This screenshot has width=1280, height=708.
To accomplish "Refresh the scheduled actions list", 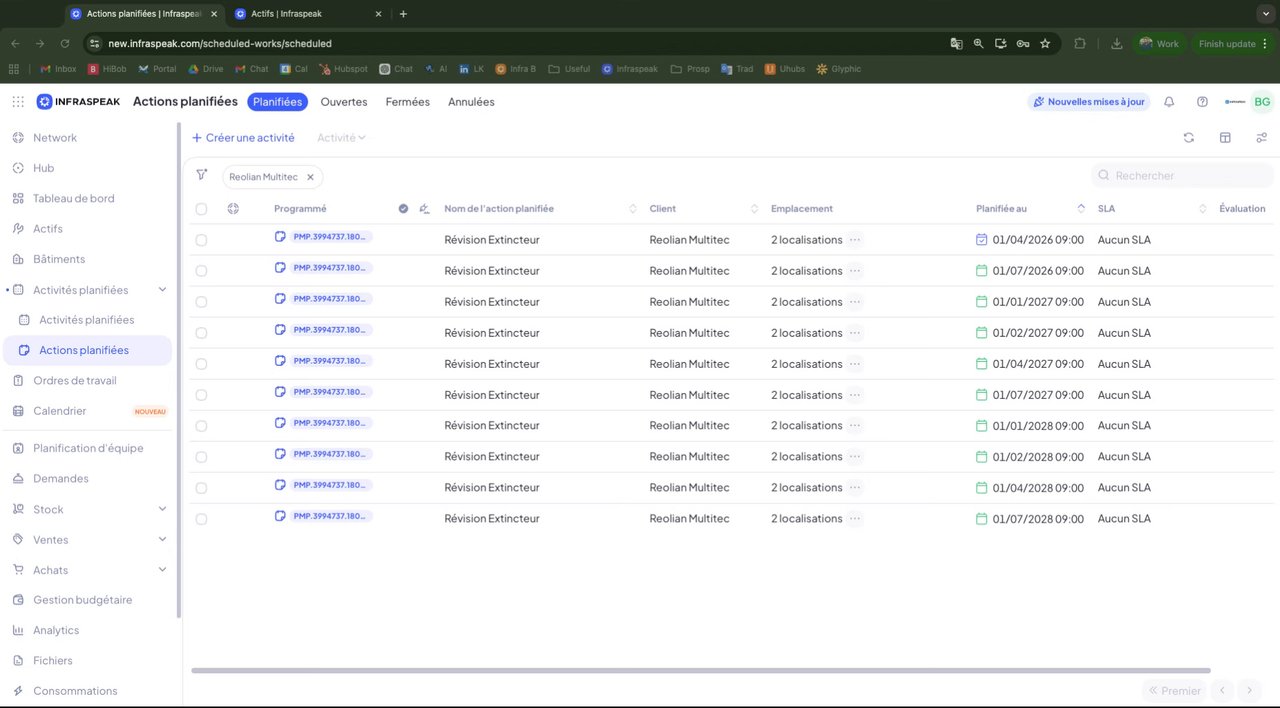I will pos(1189,138).
